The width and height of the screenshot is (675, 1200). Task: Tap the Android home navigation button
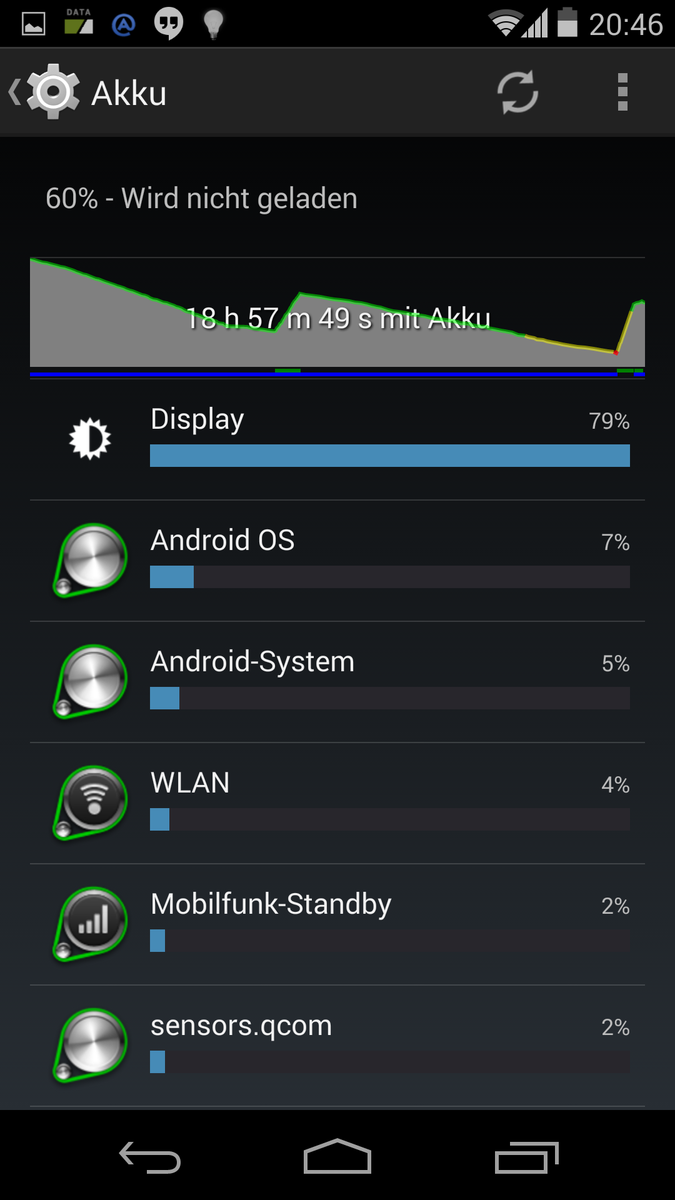tap(337, 1158)
